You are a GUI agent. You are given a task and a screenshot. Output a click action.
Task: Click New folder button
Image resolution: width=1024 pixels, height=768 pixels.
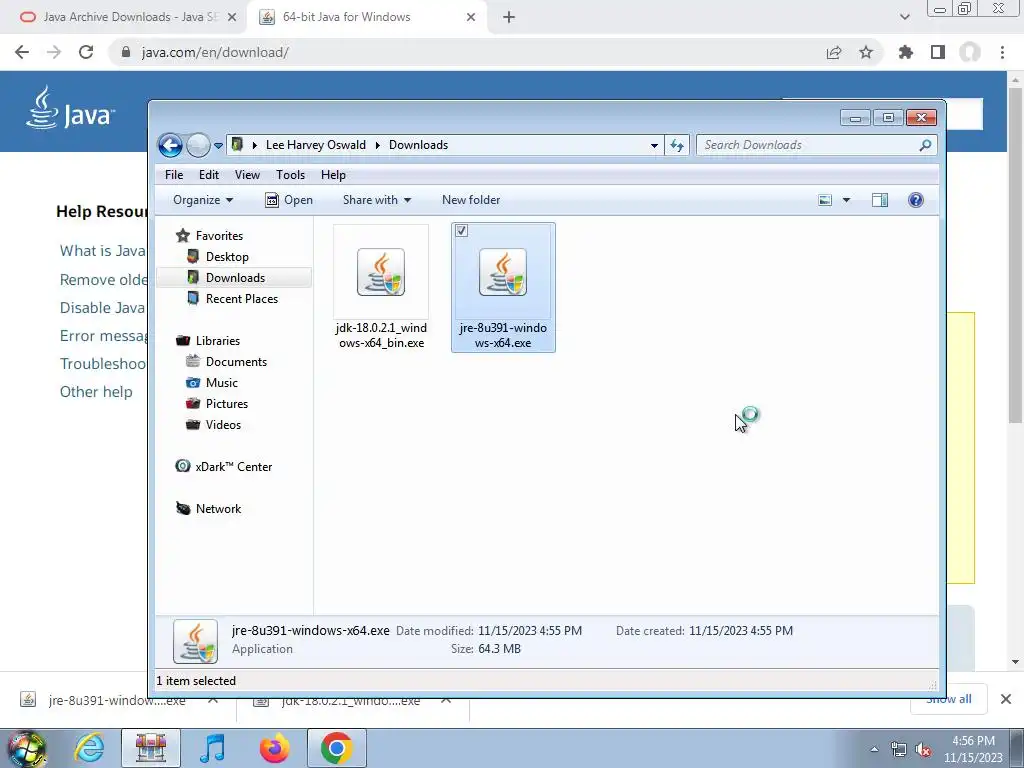tap(471, 200)
